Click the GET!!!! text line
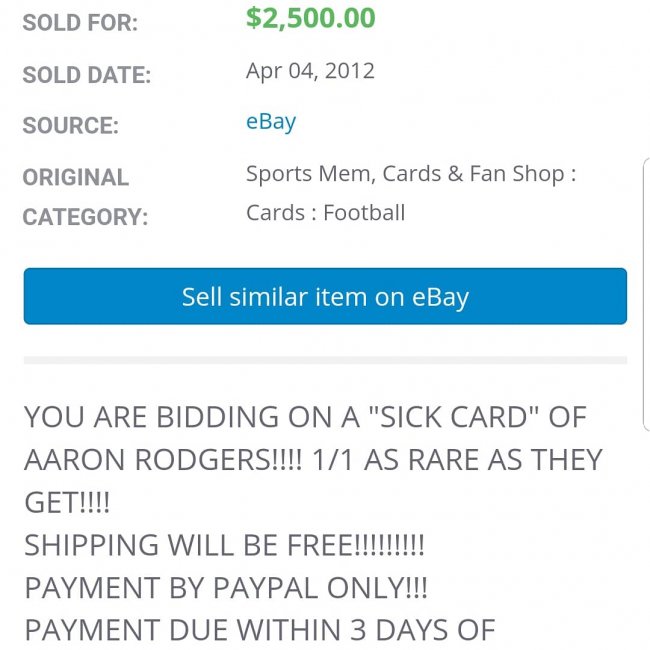The width and height of the screenshot is (650, 650). click(67, 503)
